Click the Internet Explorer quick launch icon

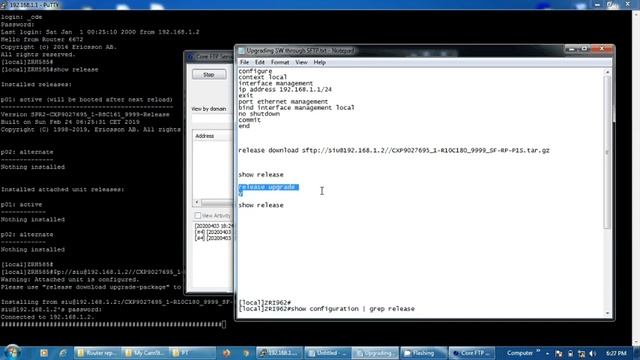(x=62, y=353)
